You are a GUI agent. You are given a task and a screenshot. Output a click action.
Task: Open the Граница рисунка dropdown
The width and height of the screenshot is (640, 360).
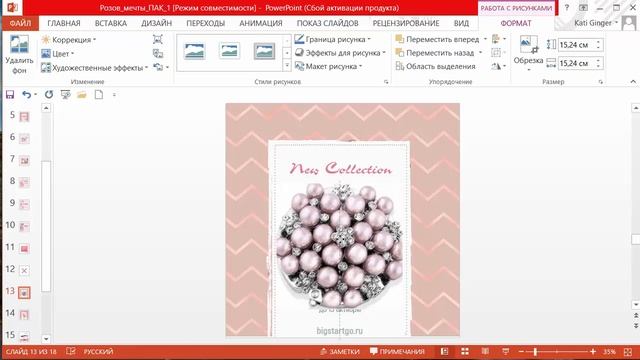(x=333, y=39)
